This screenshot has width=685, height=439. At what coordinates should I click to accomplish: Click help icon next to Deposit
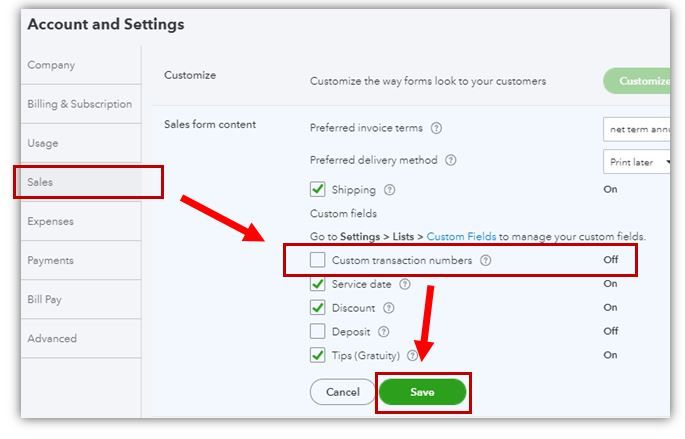point(384,332)
